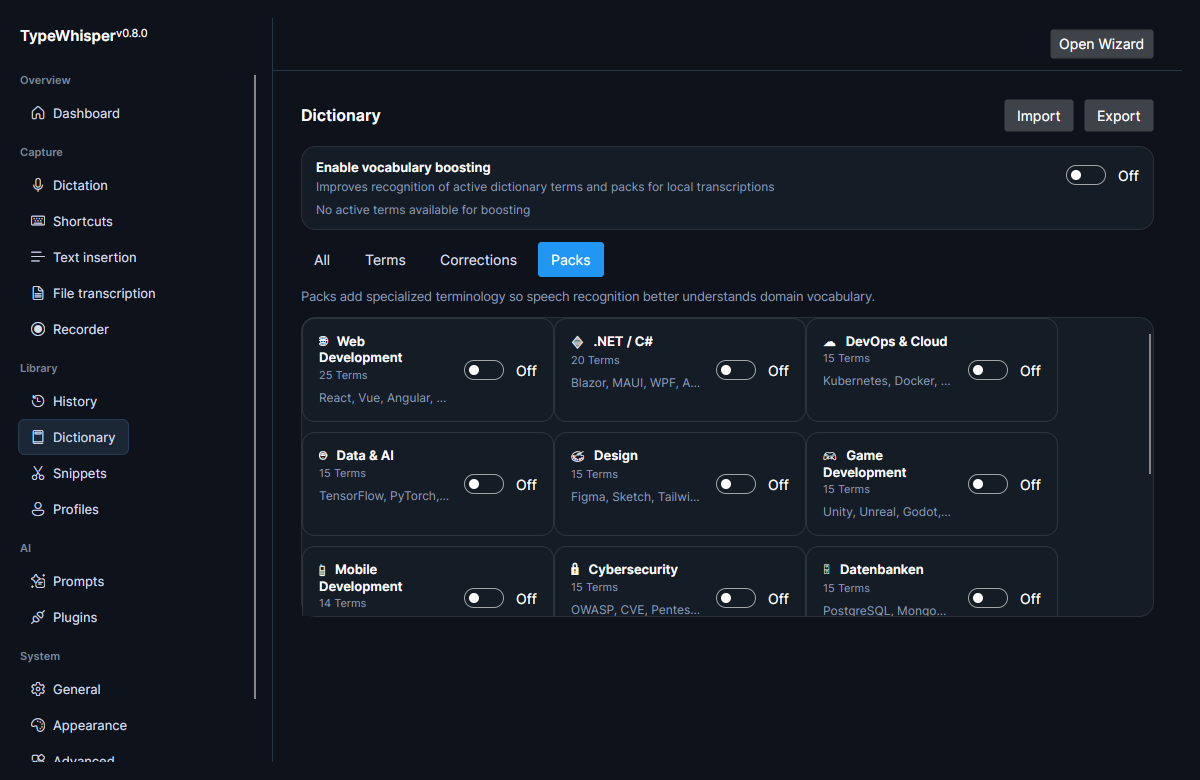Open the Snippets page in sidebar
The width and height of the screenshot is (1200, 780).
pos(69,473)
